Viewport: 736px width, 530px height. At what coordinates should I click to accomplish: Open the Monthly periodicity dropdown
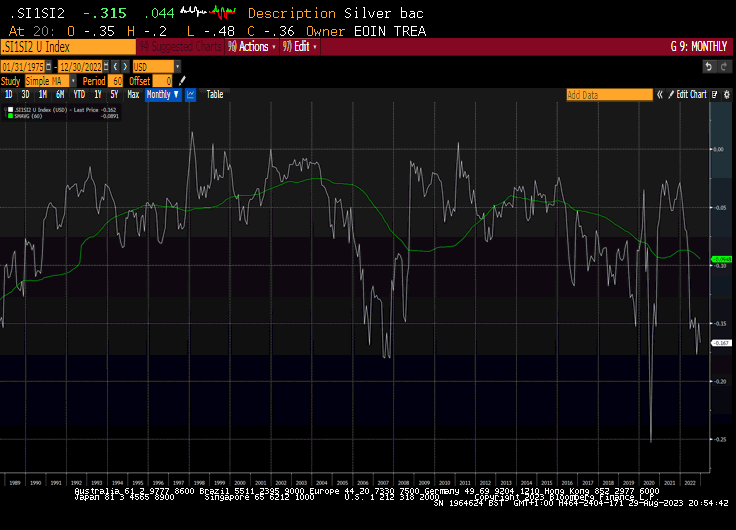click(162, 94)
